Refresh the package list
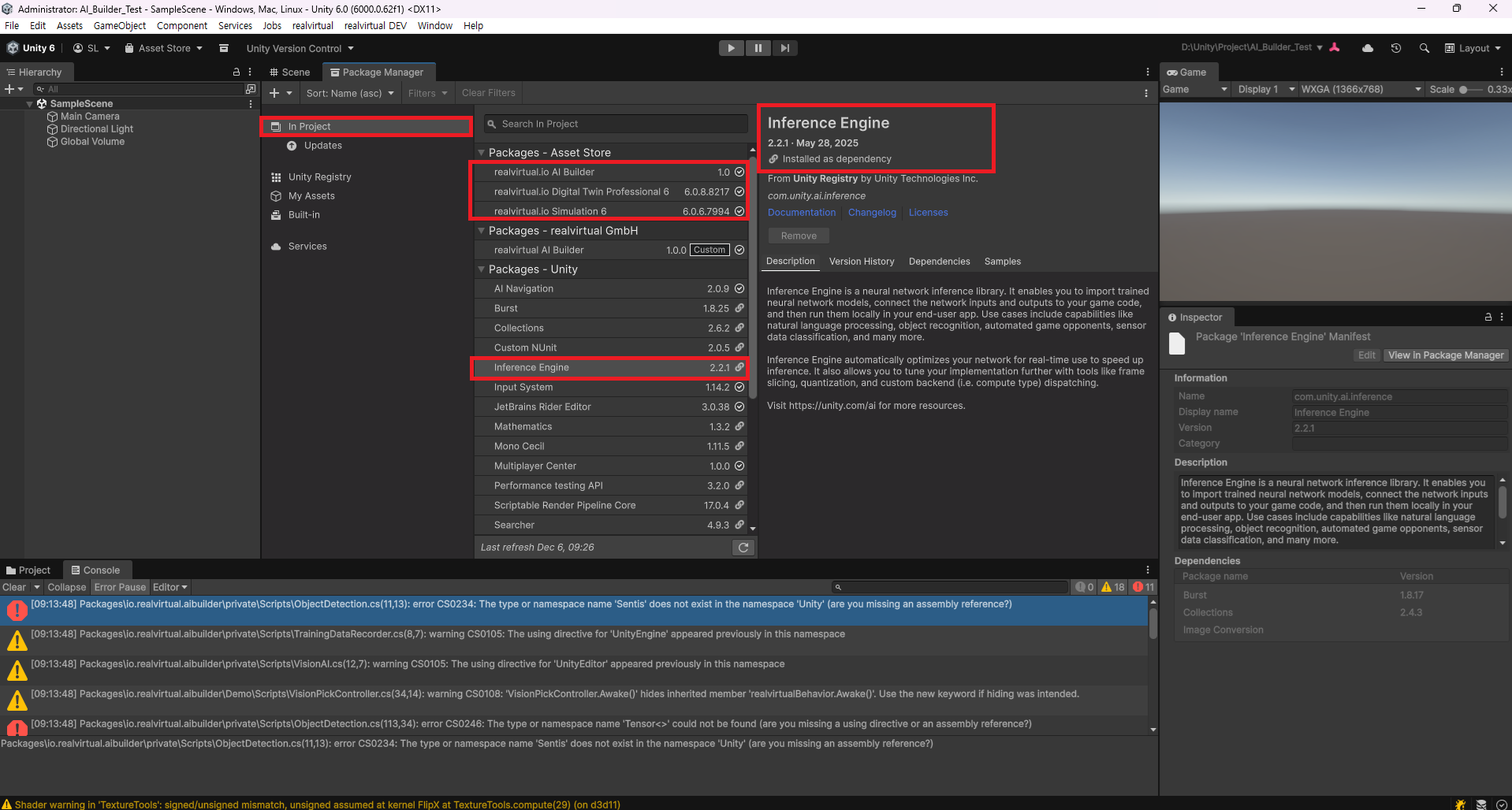 [743, 548]
